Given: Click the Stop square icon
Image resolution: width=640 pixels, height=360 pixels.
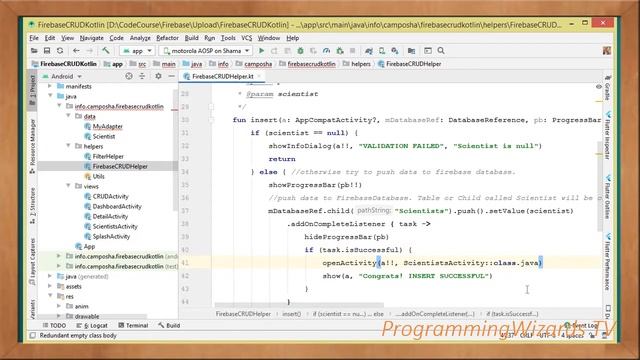Looking at the screenshot, I should pos(353,51).
